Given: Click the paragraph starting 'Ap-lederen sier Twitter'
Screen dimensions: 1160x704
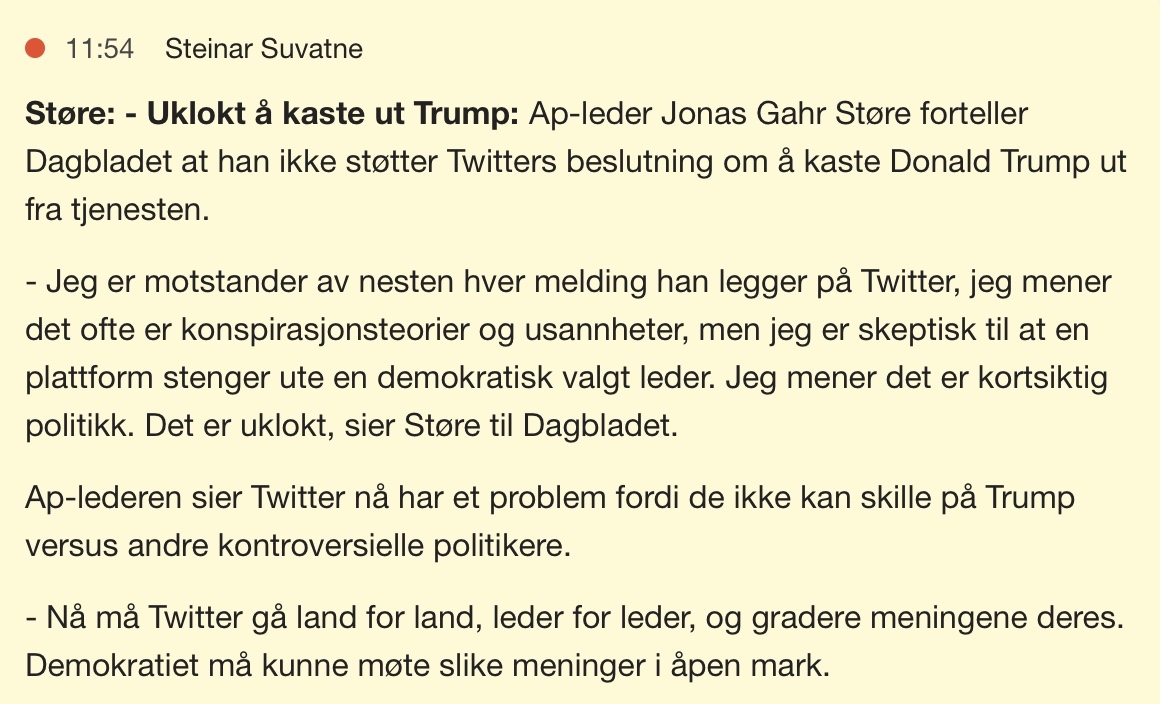Looking at the screenshot, I should tap(550, 498).
